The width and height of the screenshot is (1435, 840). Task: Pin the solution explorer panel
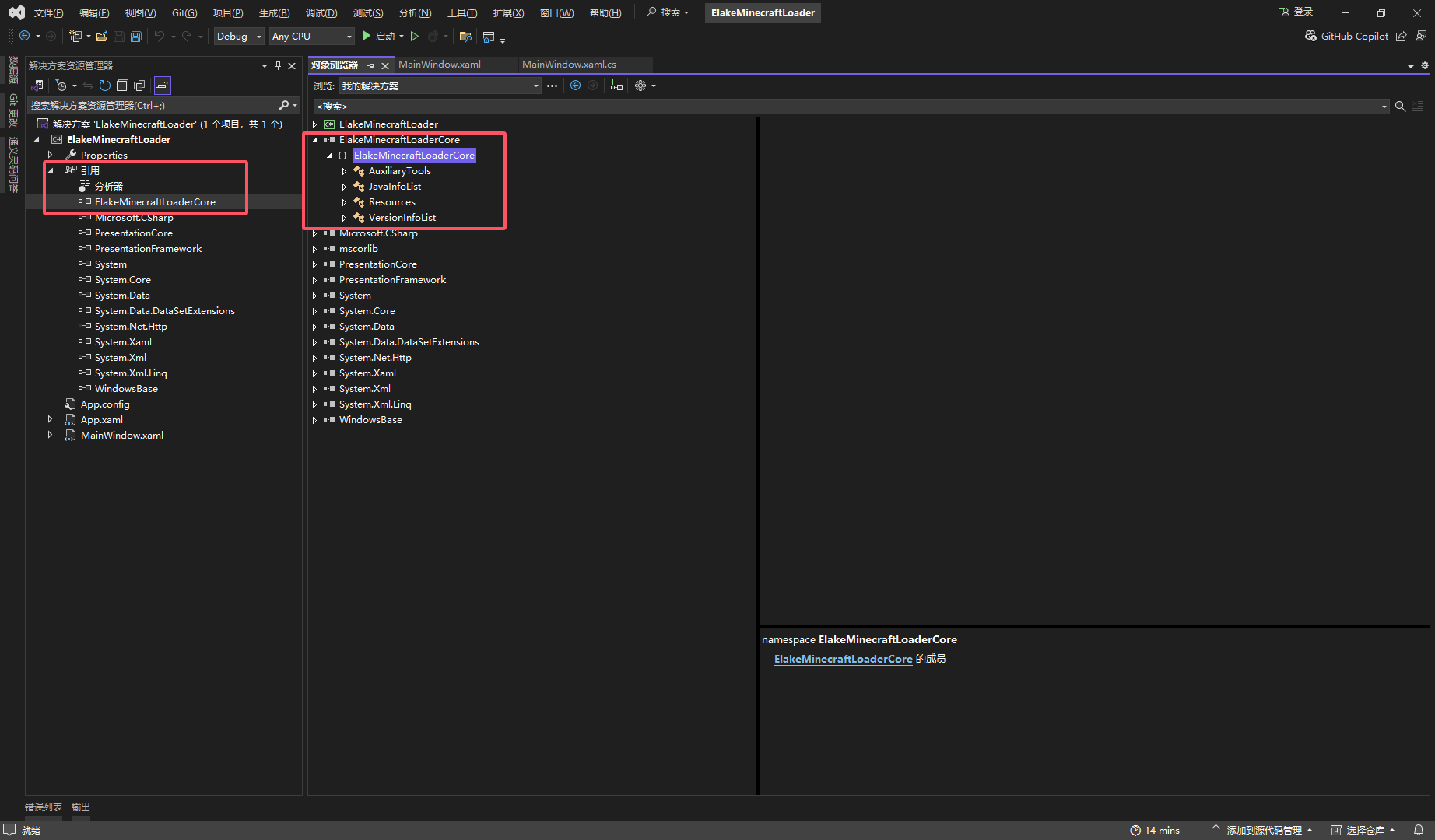(x=278, y=65)
